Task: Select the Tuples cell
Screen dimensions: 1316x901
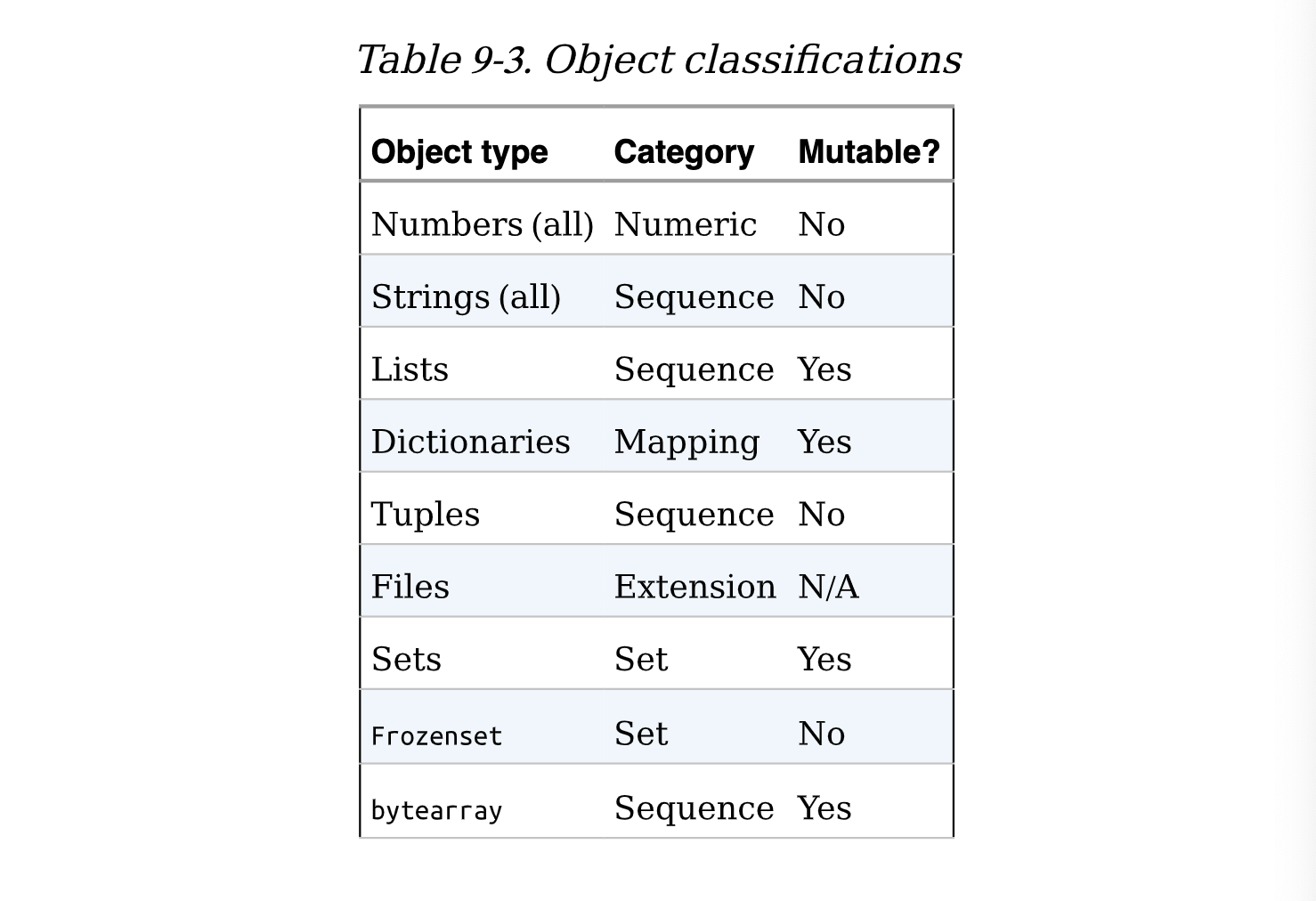Action: [426, 515]
